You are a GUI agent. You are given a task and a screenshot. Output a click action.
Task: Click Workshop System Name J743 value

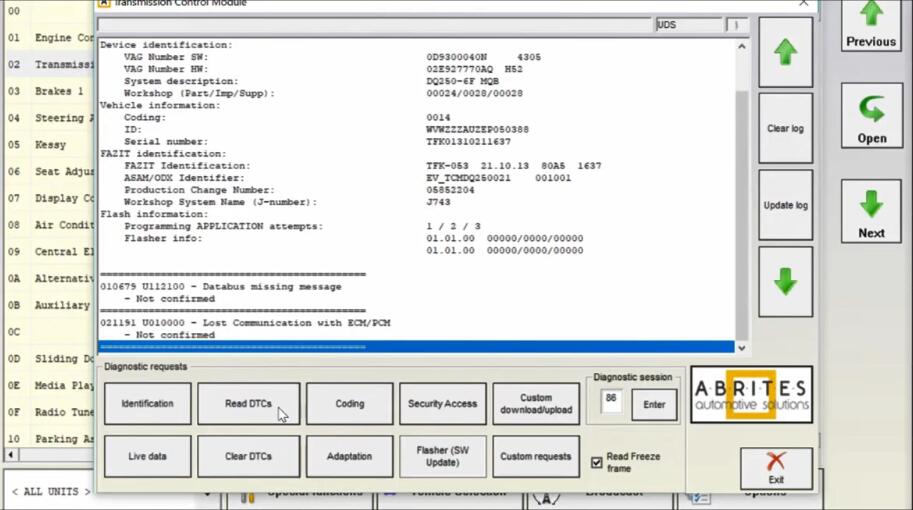(x=438, y=202)
